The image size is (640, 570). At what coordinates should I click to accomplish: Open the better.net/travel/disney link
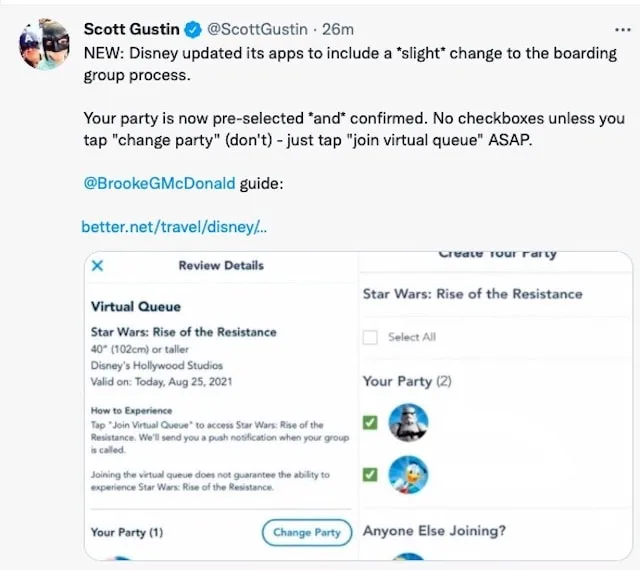(174, 227)
